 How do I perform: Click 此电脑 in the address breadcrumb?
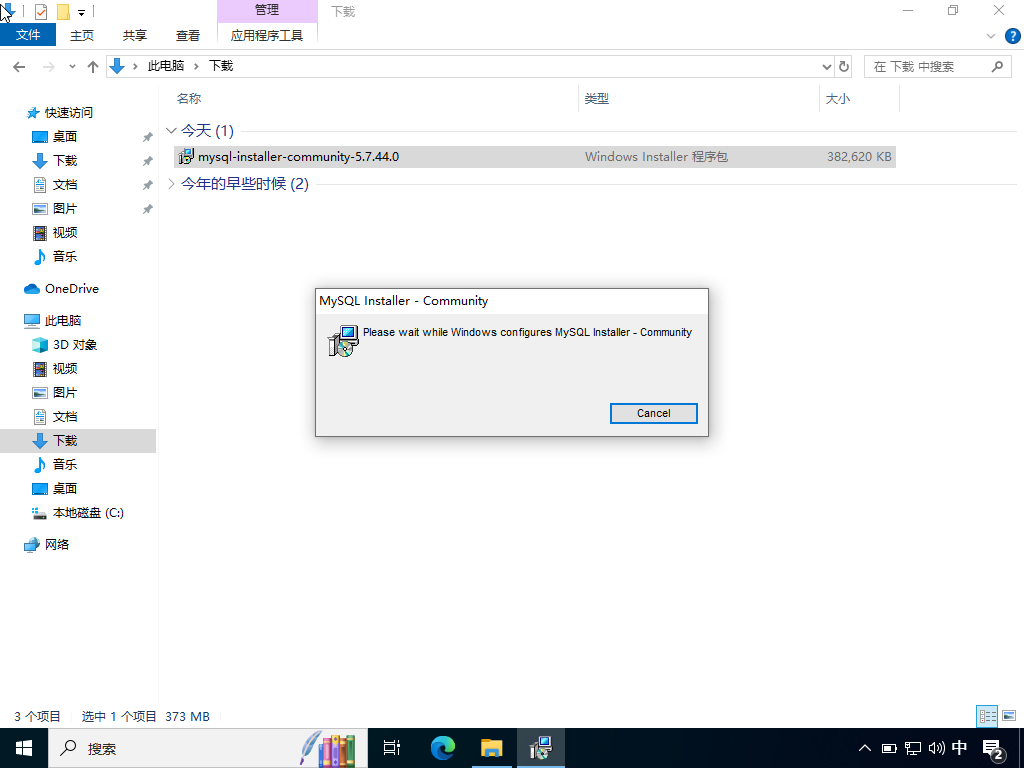[x=166, y=66]
